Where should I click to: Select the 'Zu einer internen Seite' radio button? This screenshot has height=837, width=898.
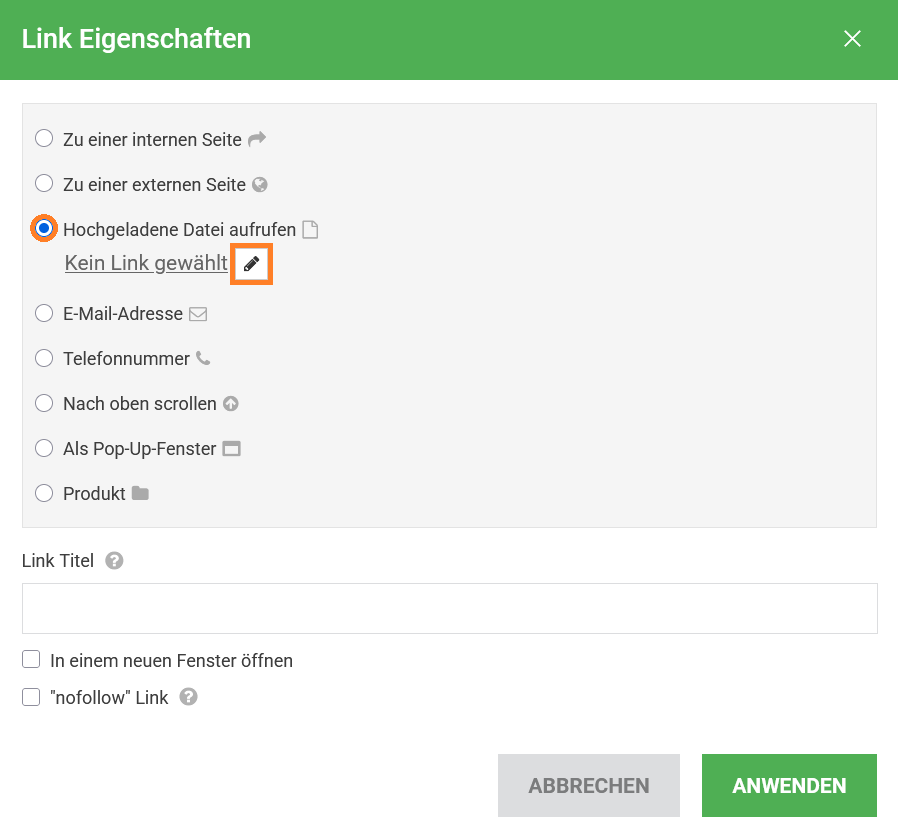click(x=44, y=139)
